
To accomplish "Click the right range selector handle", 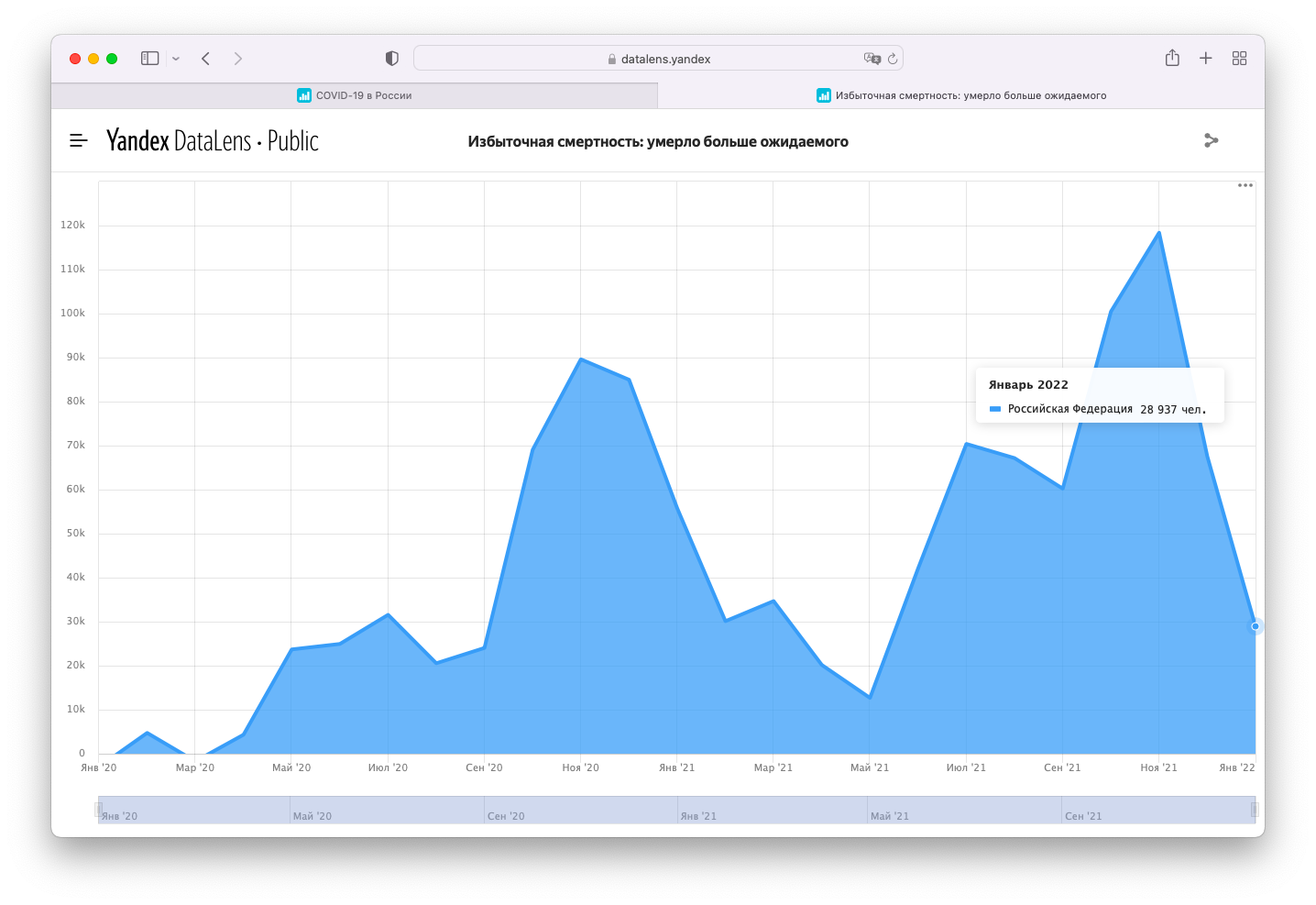I will 1255,810.
